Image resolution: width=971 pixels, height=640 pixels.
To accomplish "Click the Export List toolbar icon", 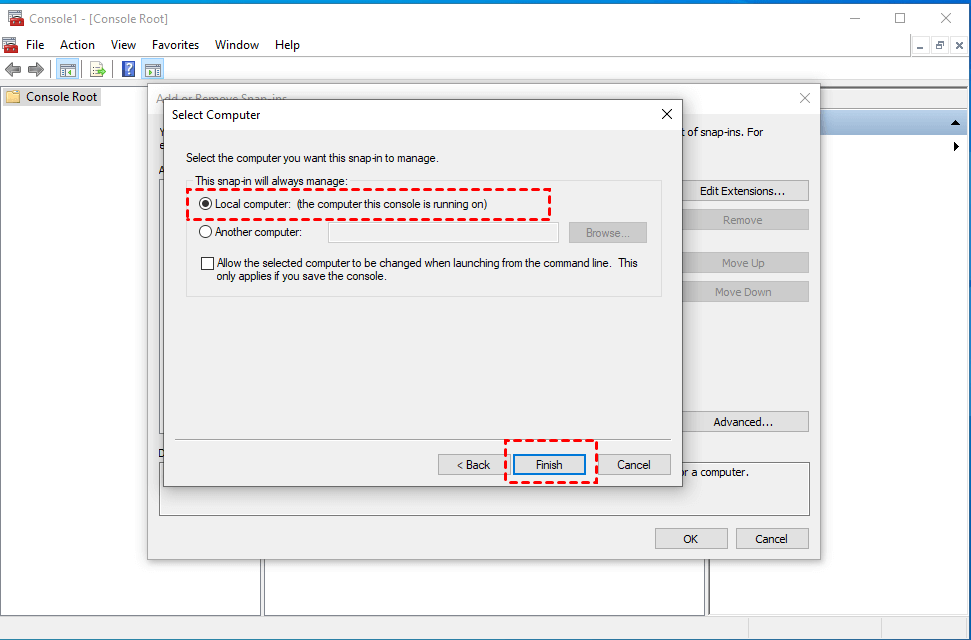I will (x=97, y=69).
